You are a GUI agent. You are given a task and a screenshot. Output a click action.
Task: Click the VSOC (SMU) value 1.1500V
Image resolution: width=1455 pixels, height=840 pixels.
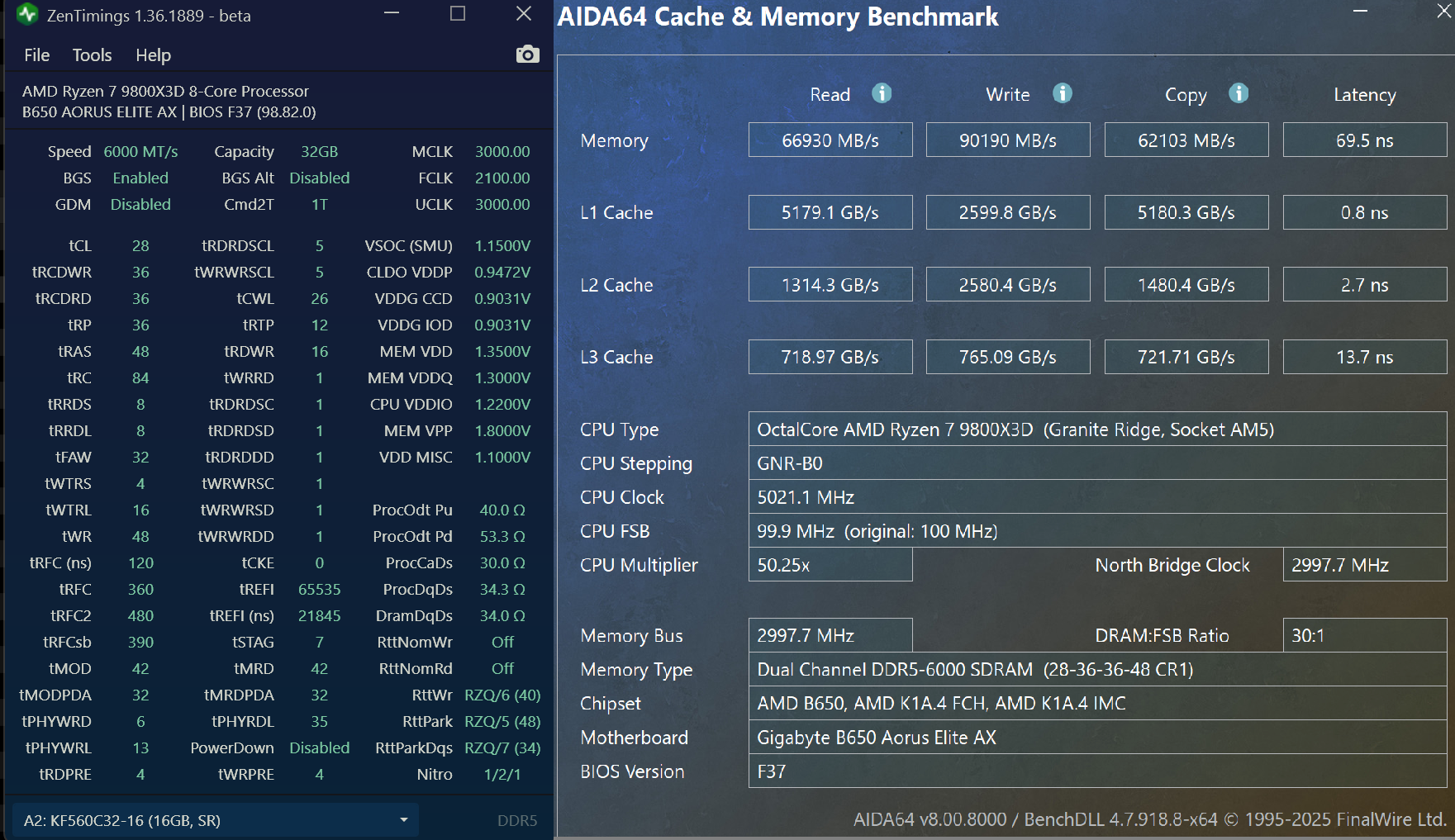(502, 245)
